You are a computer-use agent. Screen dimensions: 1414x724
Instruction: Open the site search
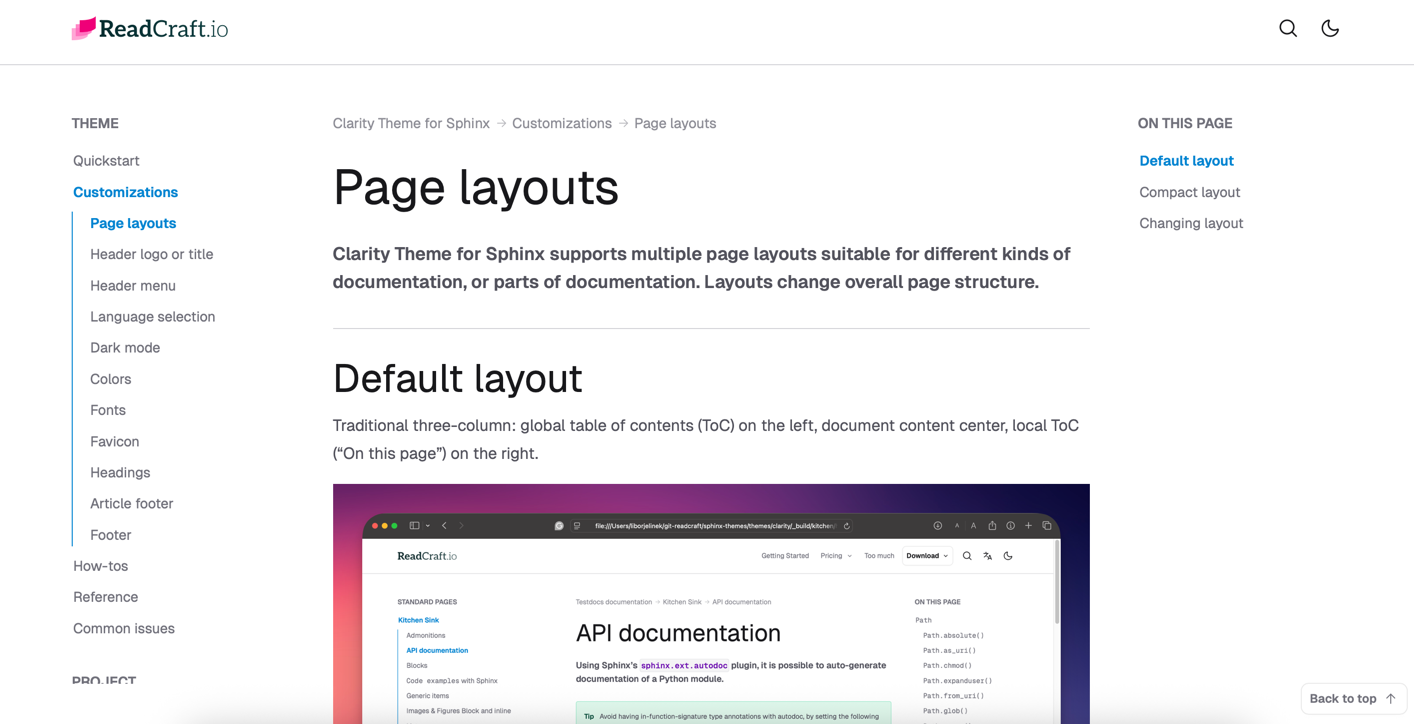[1288, 28]
